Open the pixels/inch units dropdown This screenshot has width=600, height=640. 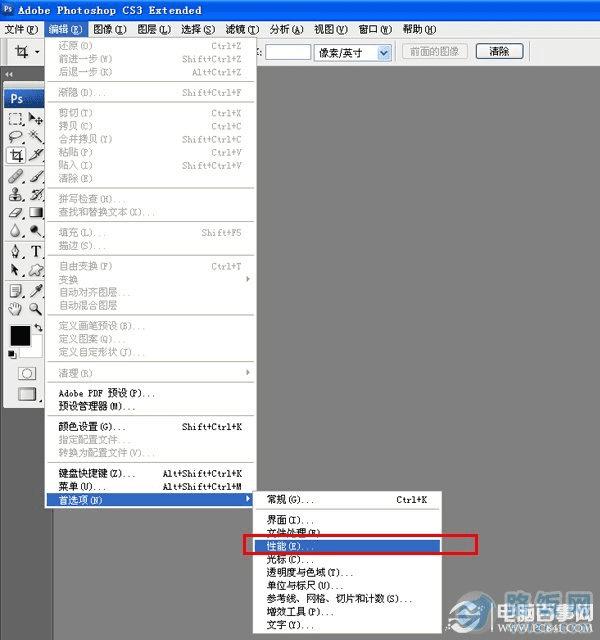[x=384, y=53]
